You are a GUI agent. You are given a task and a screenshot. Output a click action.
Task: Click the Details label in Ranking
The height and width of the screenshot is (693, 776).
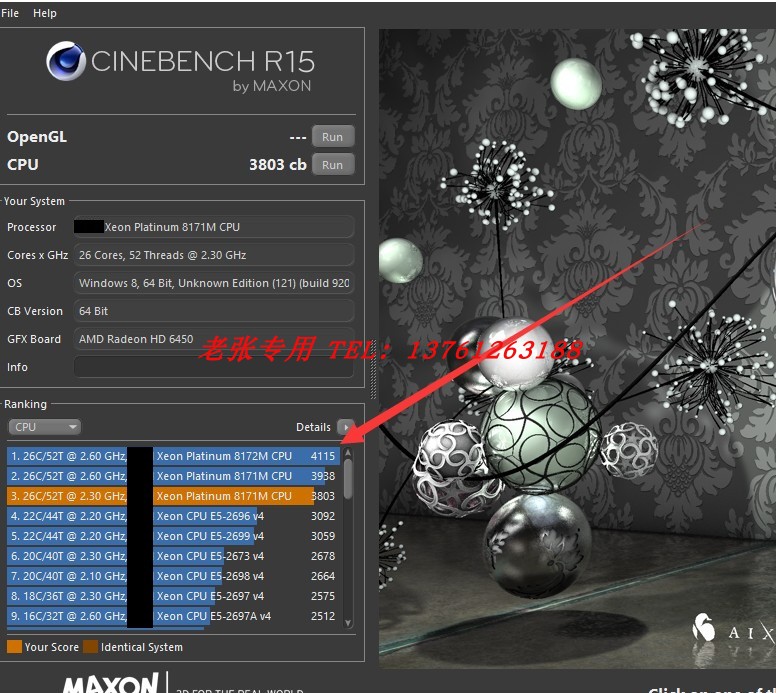[x=313, y=427]
